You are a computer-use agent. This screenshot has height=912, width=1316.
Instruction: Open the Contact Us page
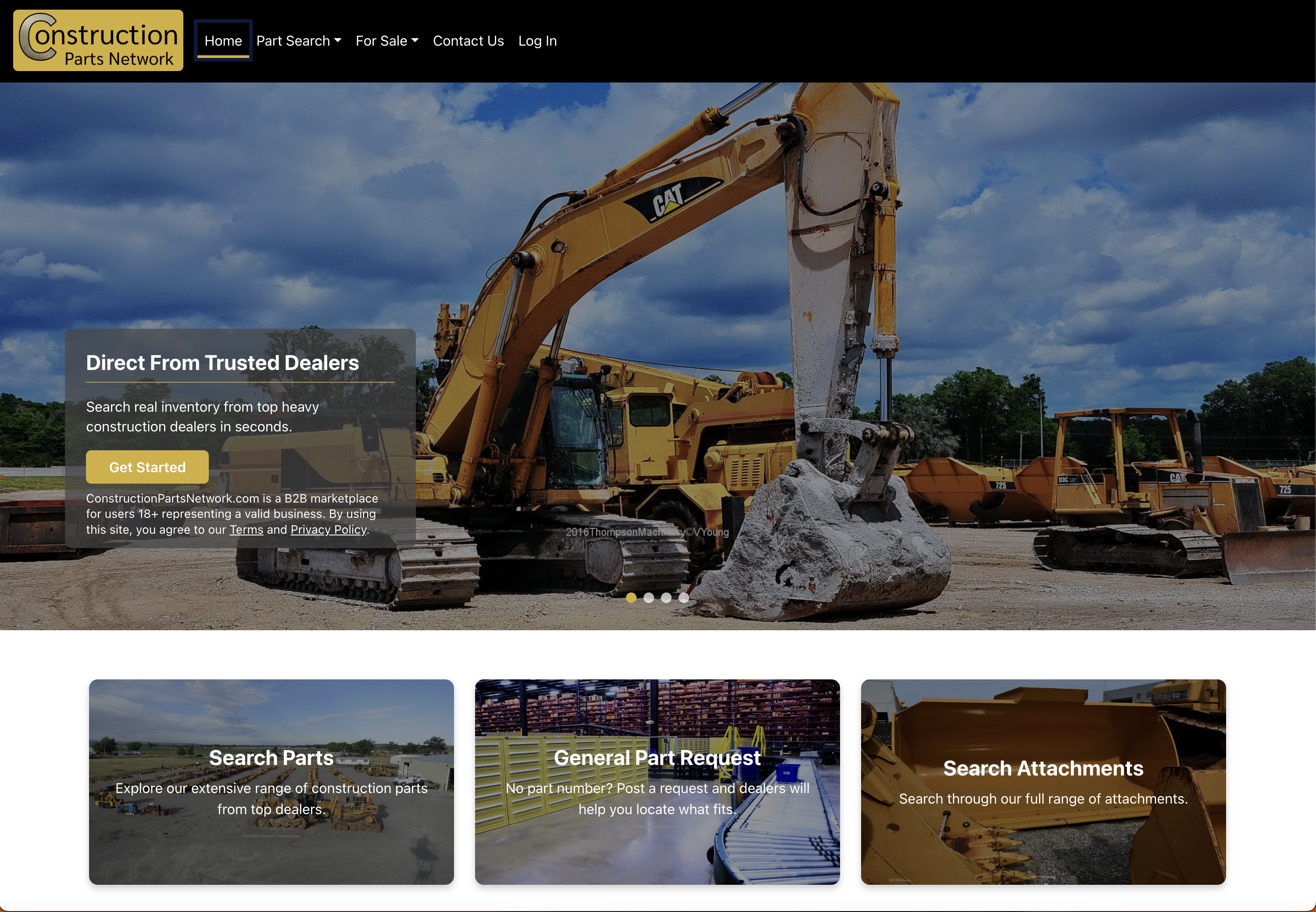coord(468,40)
